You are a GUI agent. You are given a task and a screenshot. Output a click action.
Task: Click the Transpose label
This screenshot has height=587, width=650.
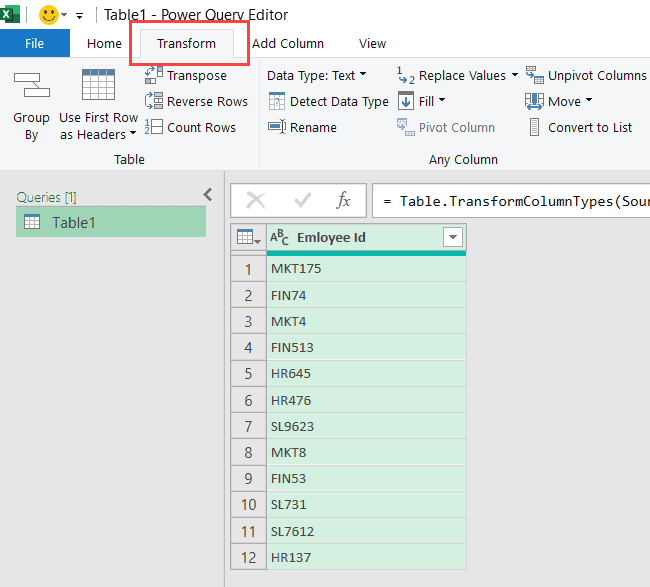[x=197, y=75]
